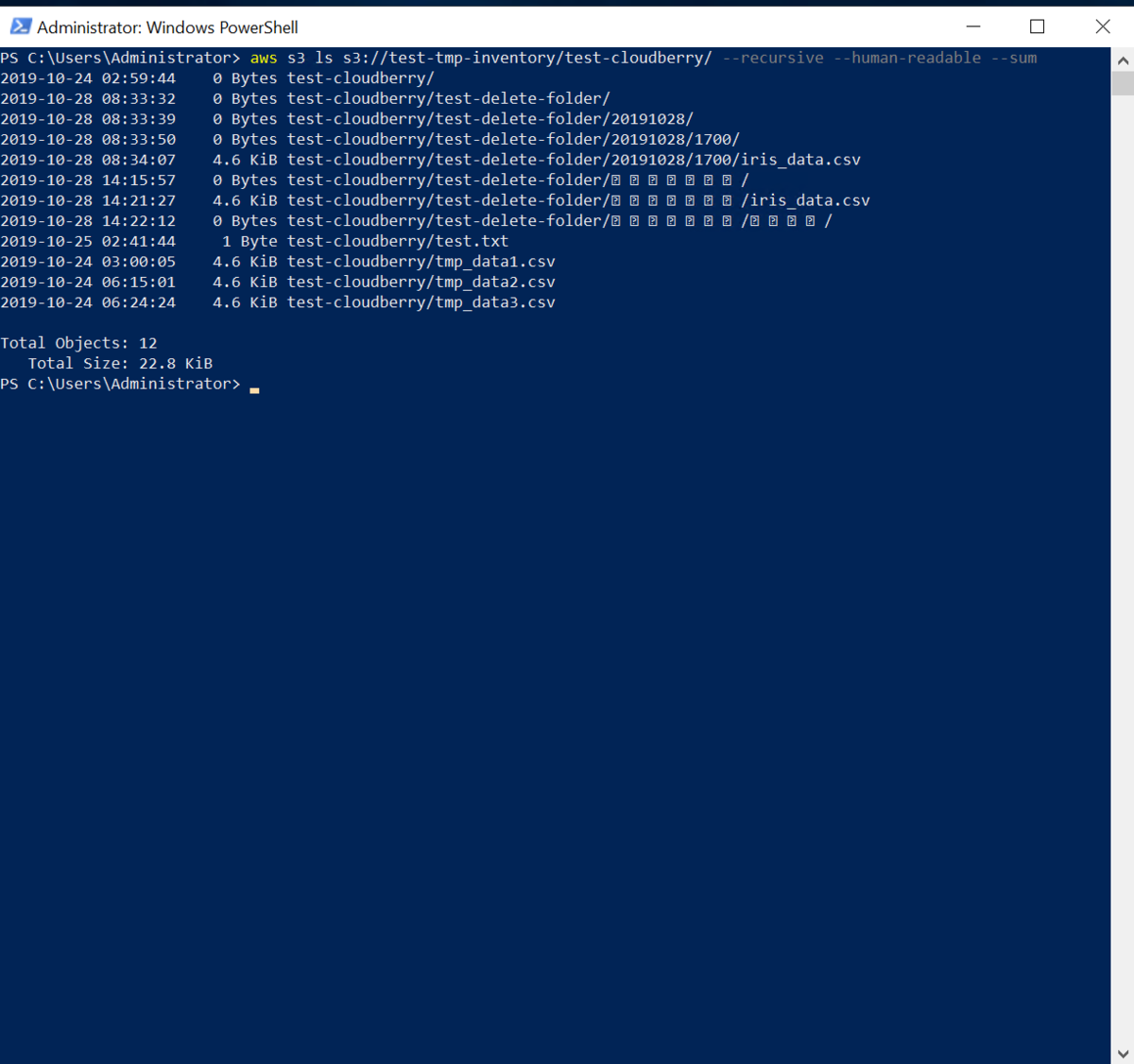Click the 'Total Objects: 12' line
The width and height of the screenshot is (1134, 1064).
[x=78, y=343]
